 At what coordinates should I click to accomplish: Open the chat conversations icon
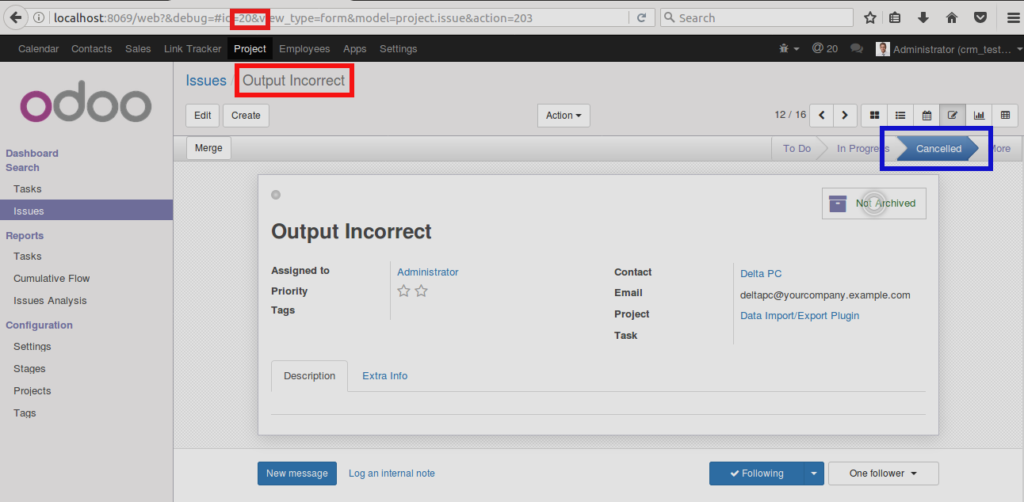pyautogui.click(x=857, y=49)
